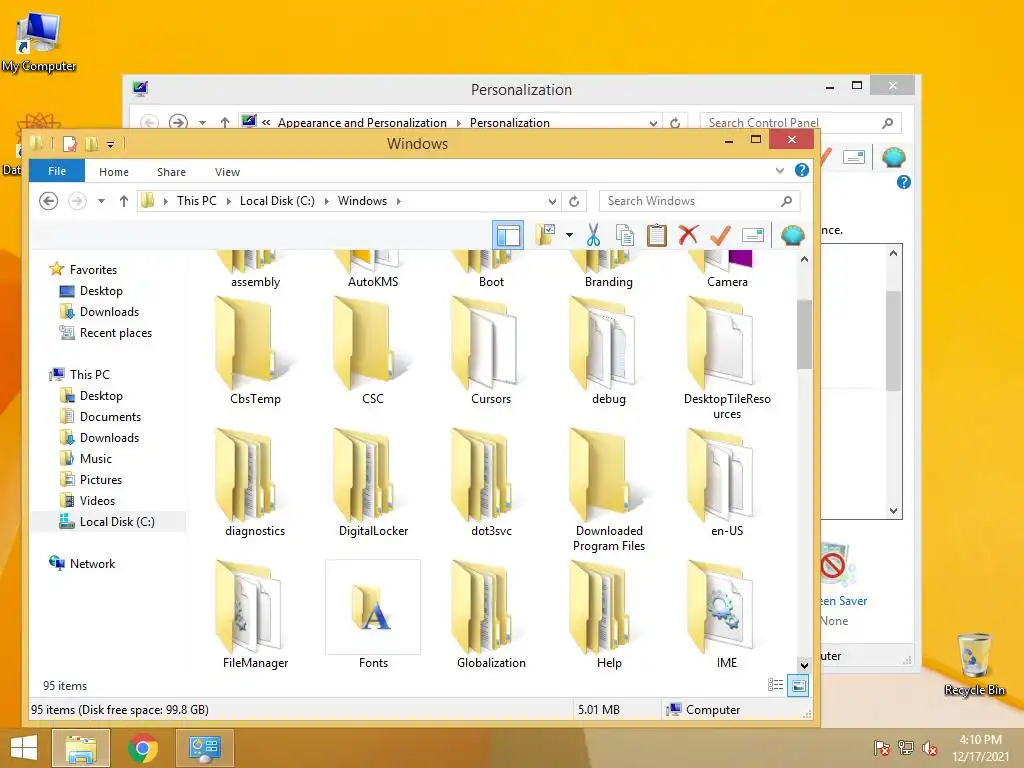Click Action Center flag in system tray
The height and width of the screenshot is (768, 1024).
coord(882,748)
